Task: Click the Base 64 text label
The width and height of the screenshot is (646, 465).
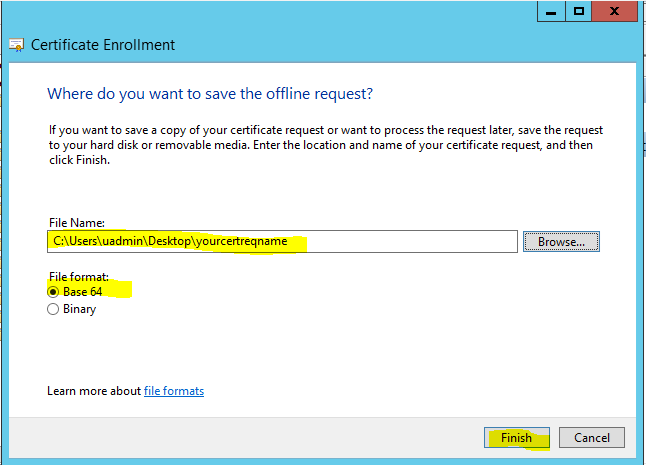Action: point(85,291)
